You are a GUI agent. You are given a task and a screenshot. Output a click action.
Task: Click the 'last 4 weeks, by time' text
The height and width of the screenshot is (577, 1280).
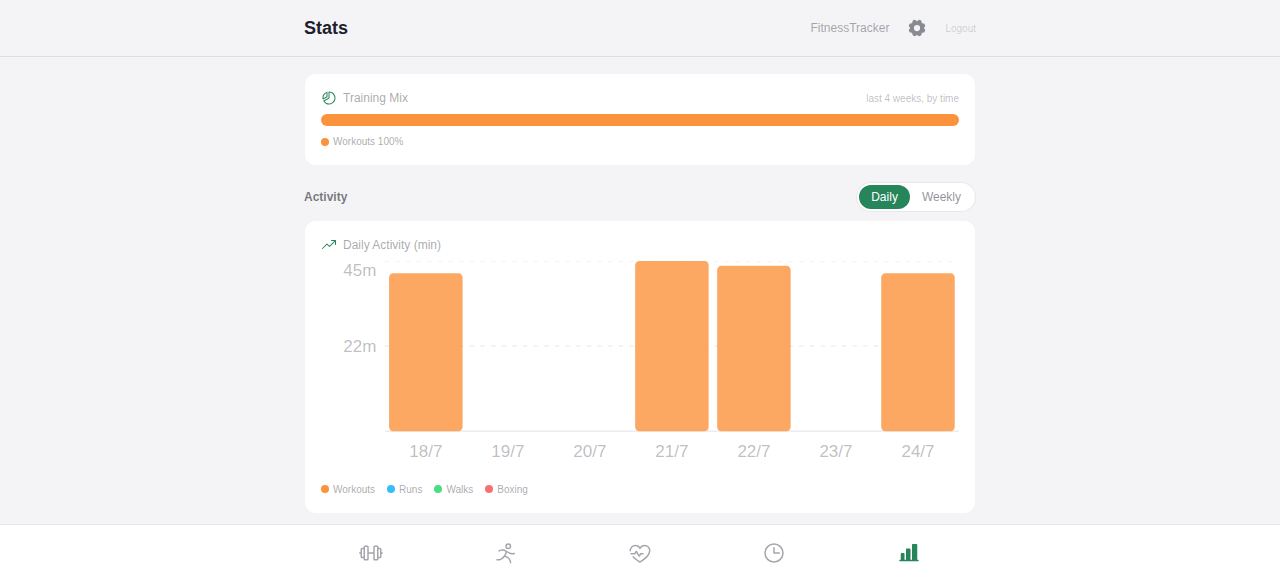point(912,98)
